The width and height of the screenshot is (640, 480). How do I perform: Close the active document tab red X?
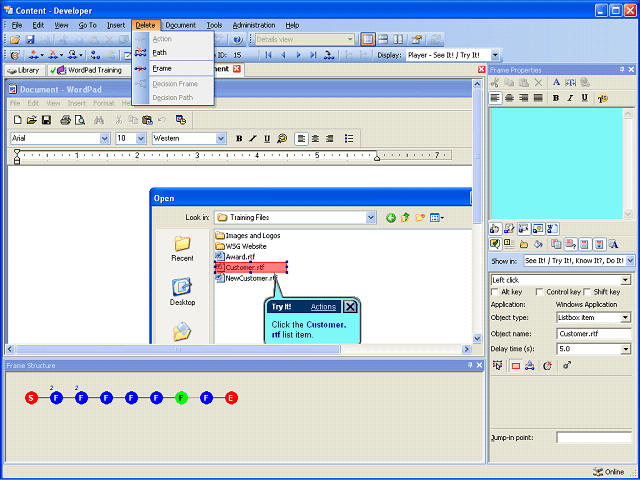tap(237, 69)
